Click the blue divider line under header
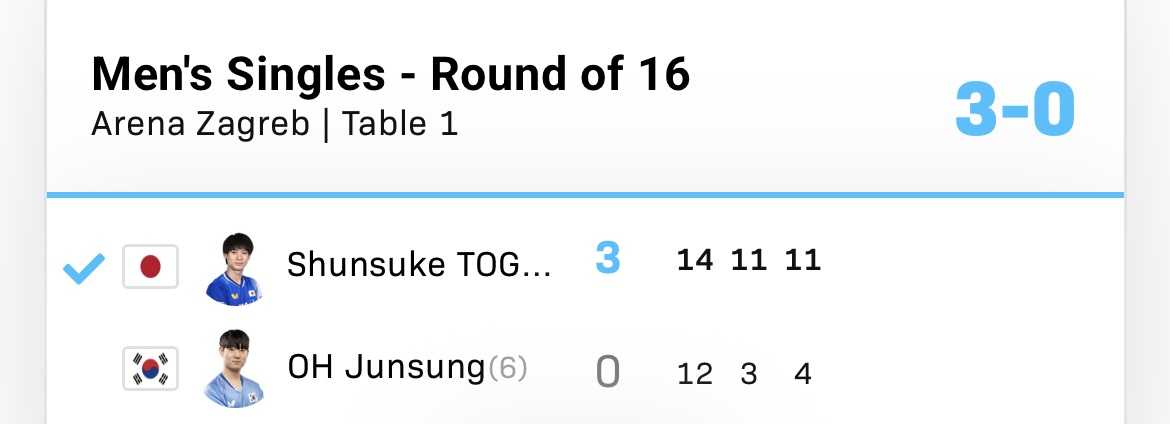Screen dimensions: 1170x424 585,194
